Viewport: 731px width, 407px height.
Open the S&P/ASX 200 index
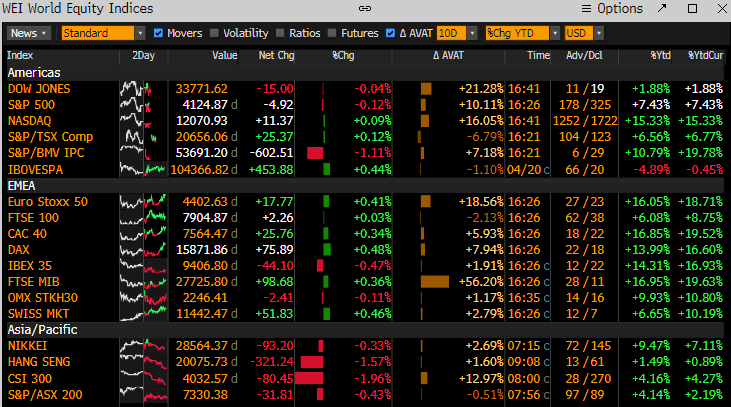click(45, 395)
